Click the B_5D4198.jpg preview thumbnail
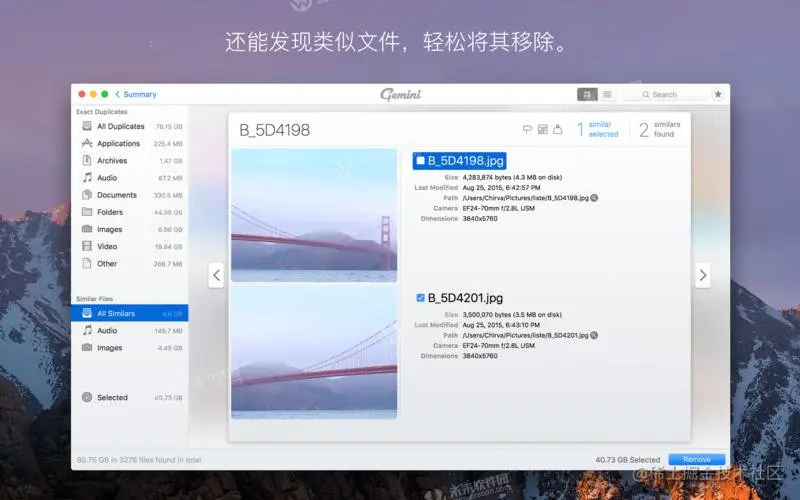 click(314, 215)
